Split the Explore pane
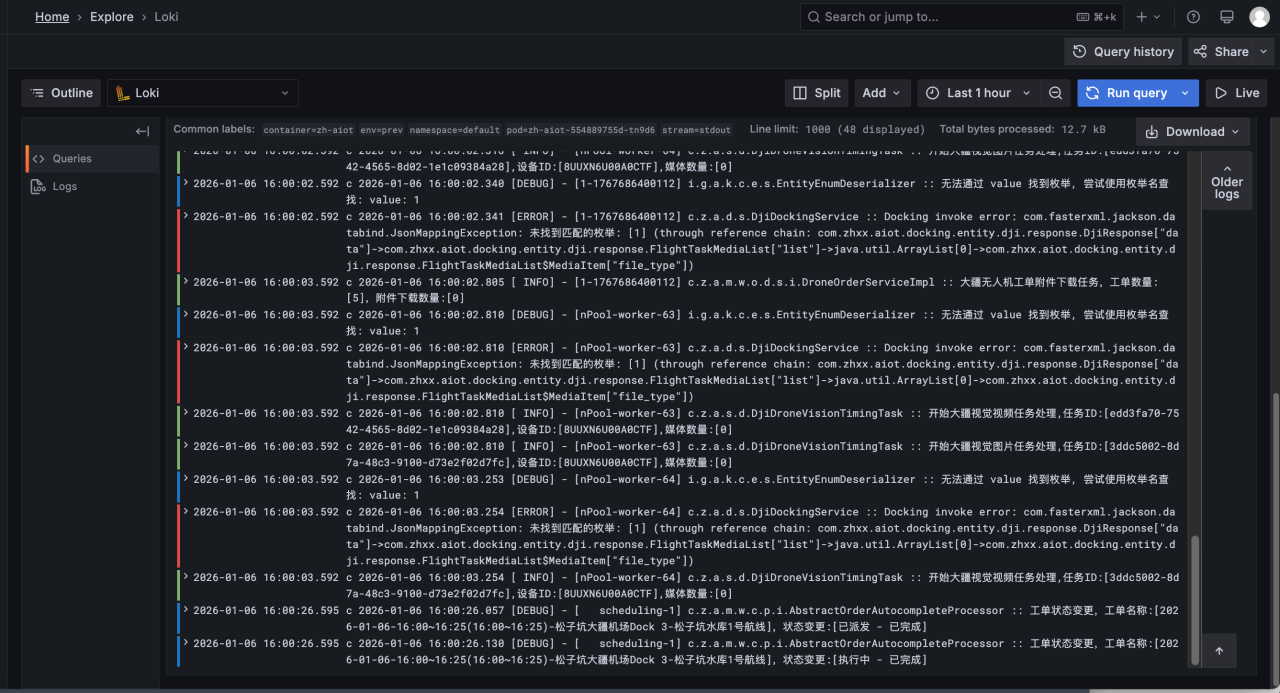The width and height of the screenshot is (1280, 693). pos(816,93)
